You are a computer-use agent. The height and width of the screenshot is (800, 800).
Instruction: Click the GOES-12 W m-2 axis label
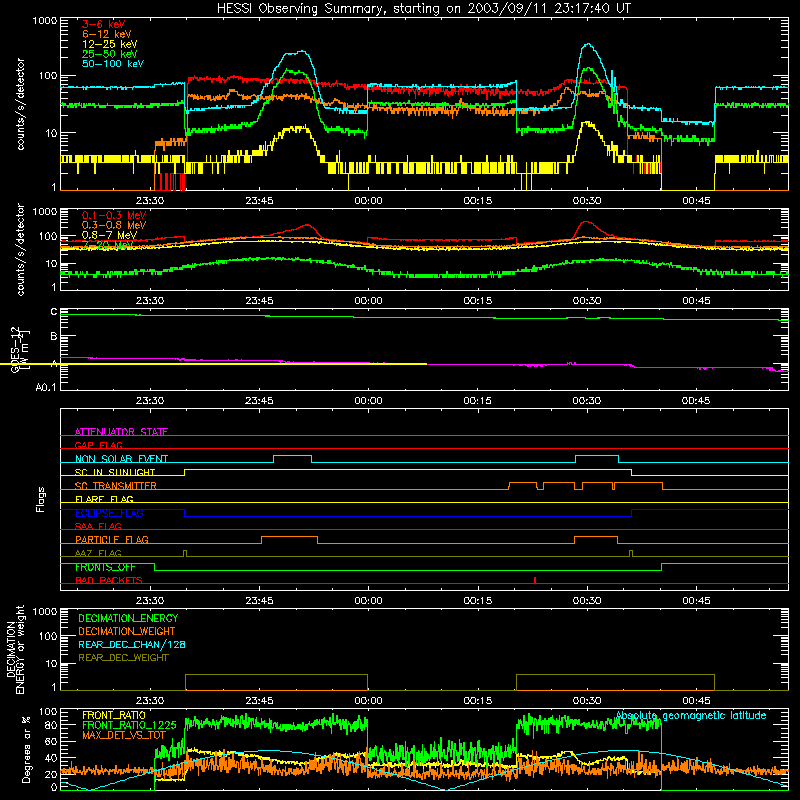(20, 349)
